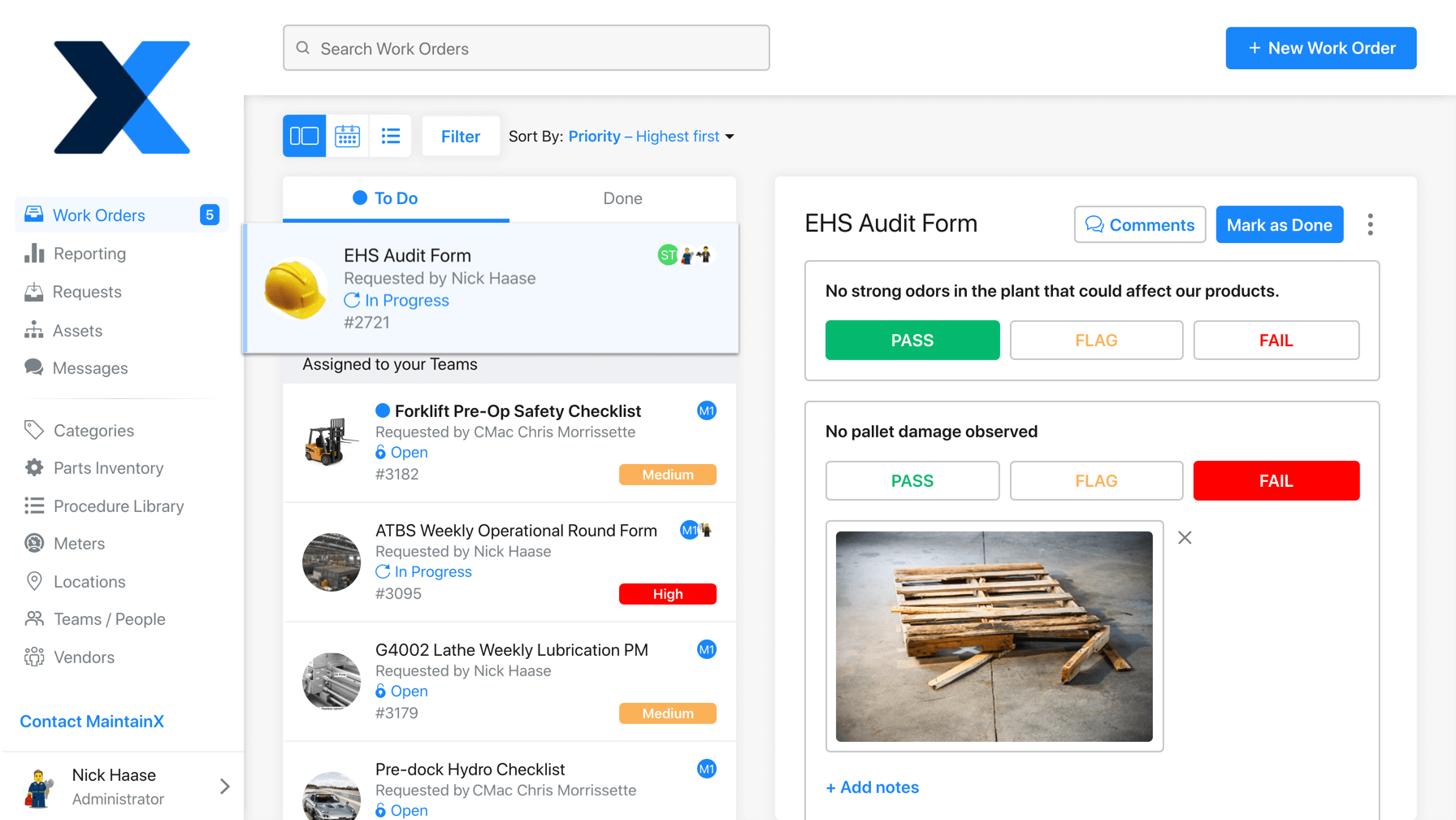Click Nick Haase avatar
Viewport: 1456px width, 820px height.
tap(39, 787)
